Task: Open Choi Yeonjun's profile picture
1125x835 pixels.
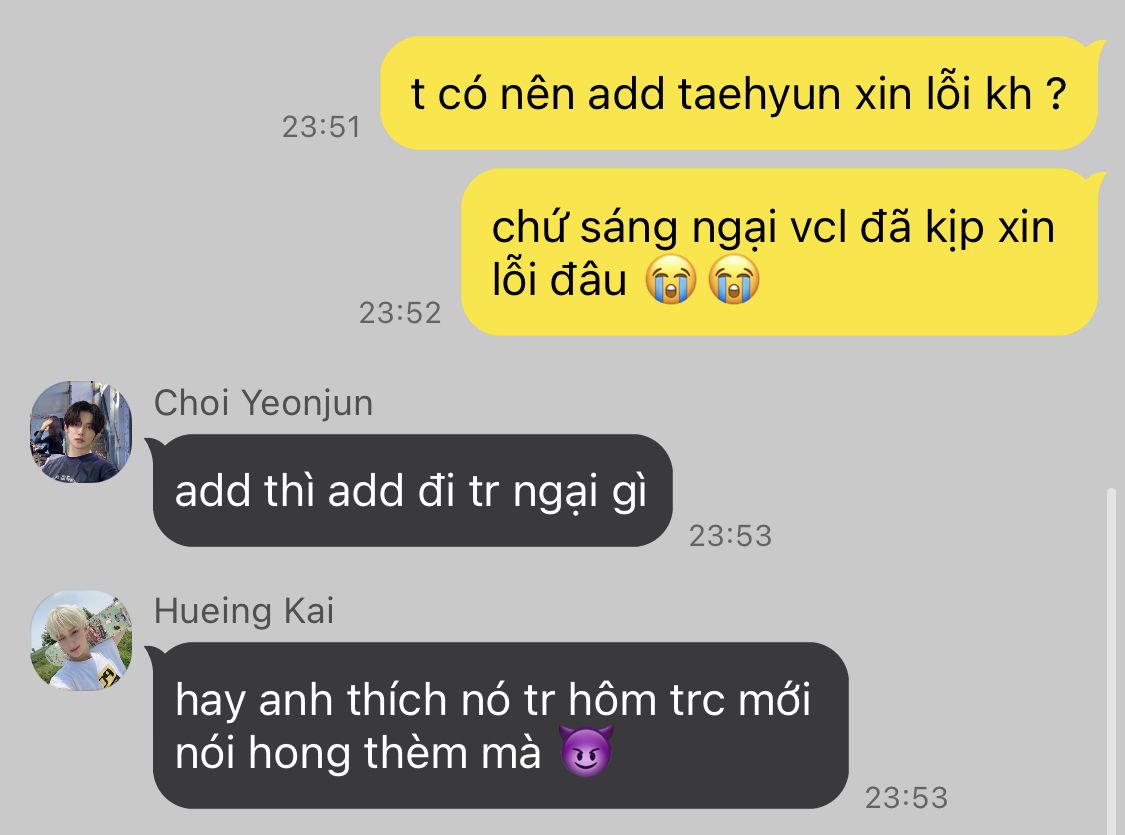Action: coord(81,432)
